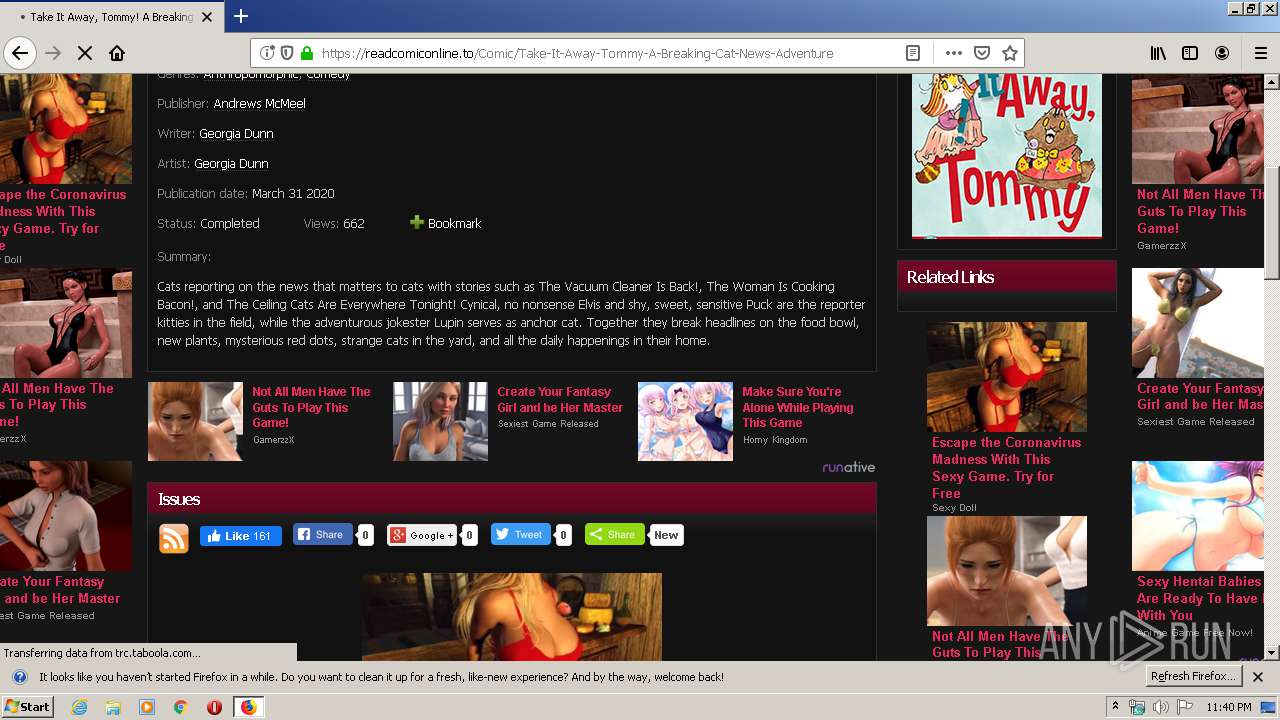Screen dimensions: 1280x720
Task: Open media player taskbar icon
Action: 147,707
